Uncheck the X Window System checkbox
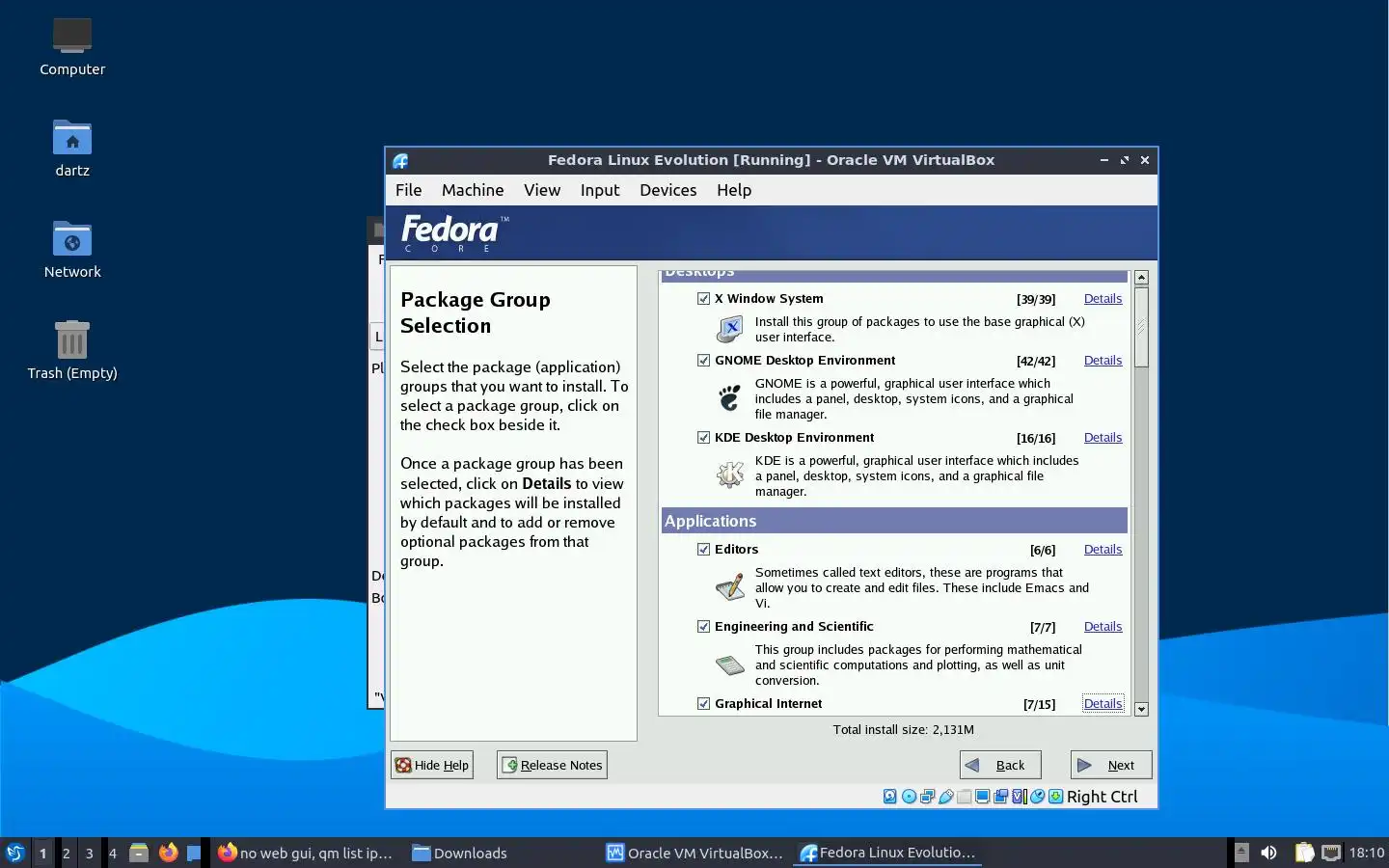Screen dimensions: 1389x868 pos(703,299)
